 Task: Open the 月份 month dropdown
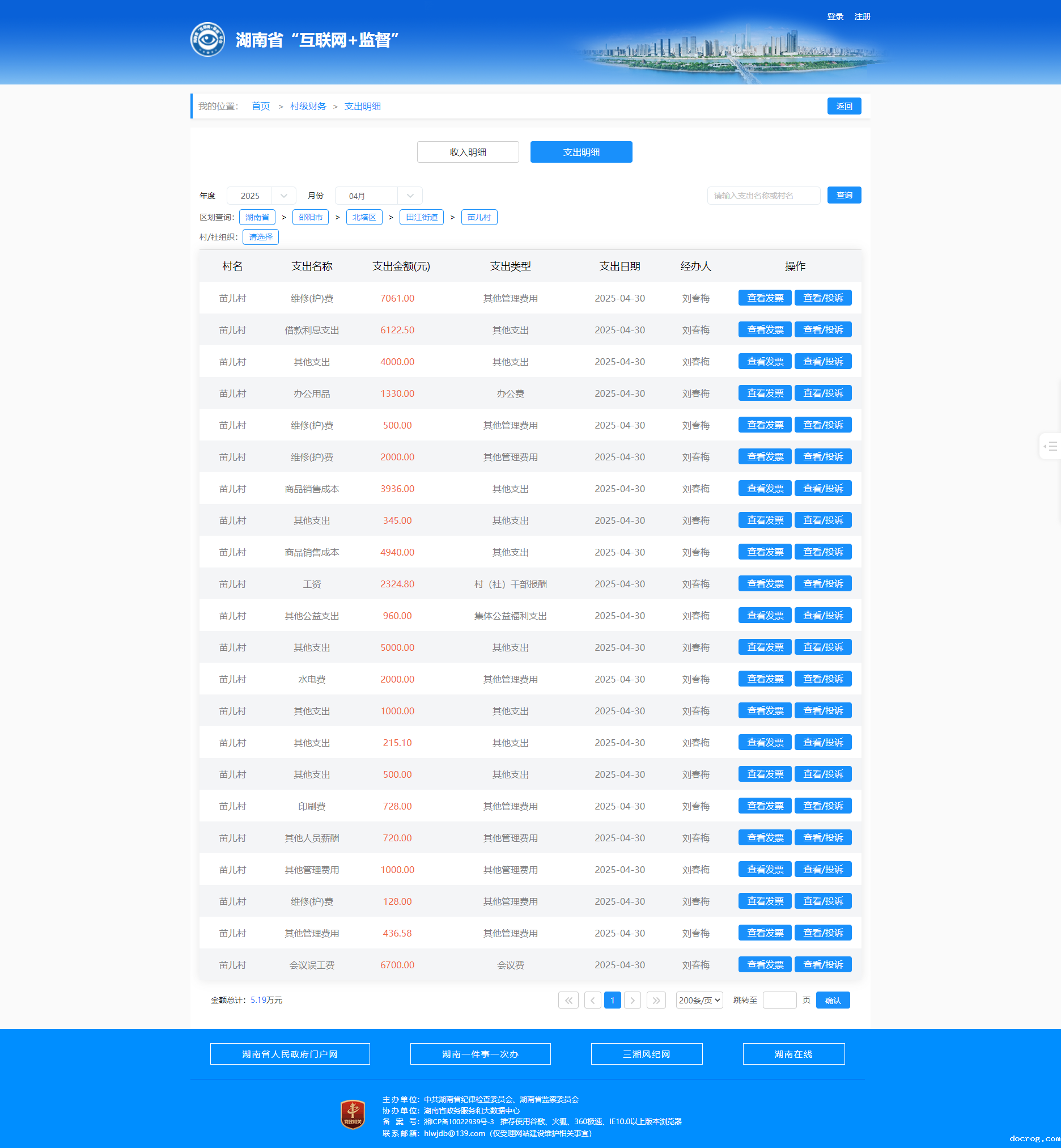(x=379, y=196)
